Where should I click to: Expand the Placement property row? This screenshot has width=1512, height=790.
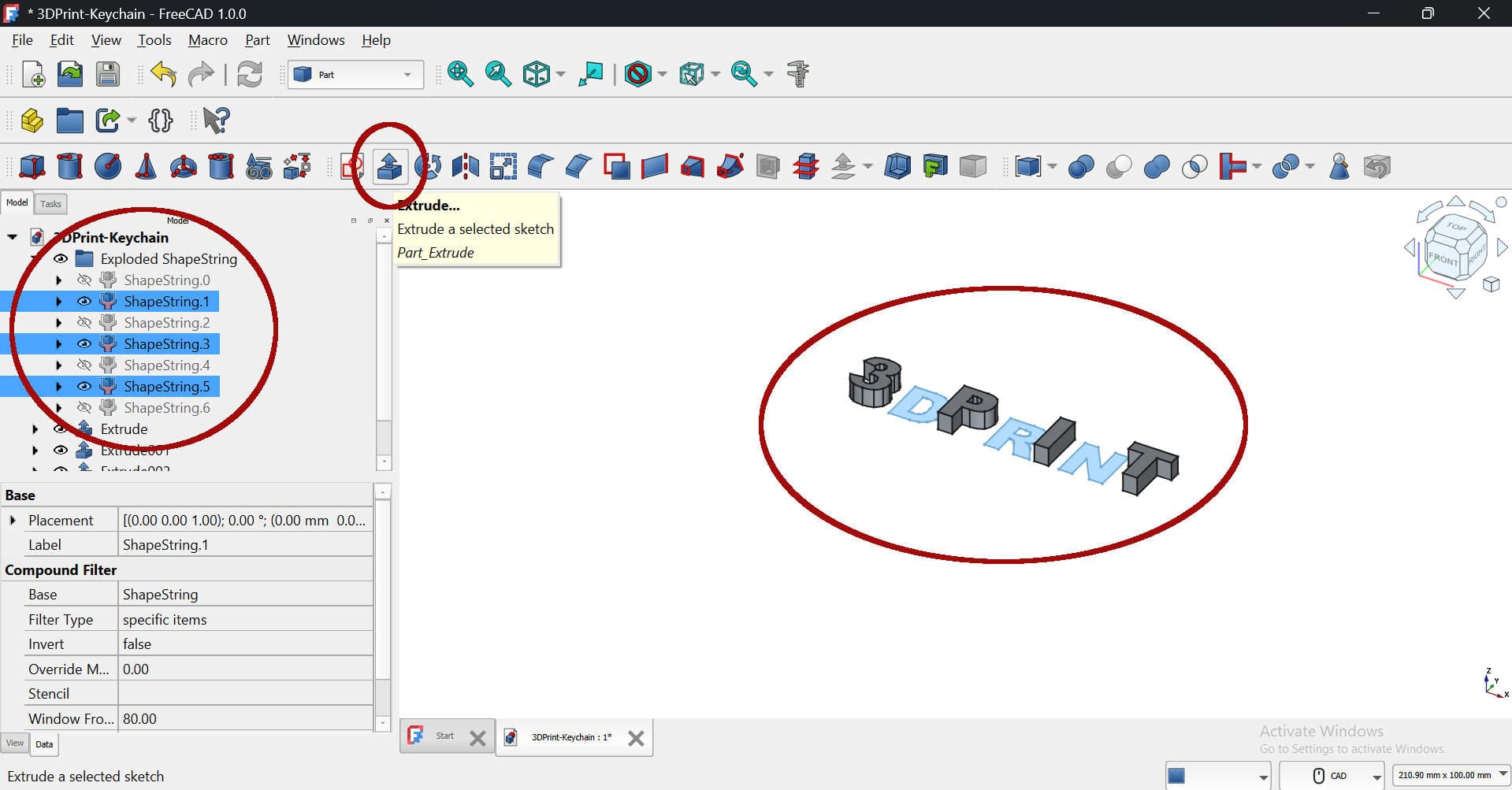tap(13, 520)
